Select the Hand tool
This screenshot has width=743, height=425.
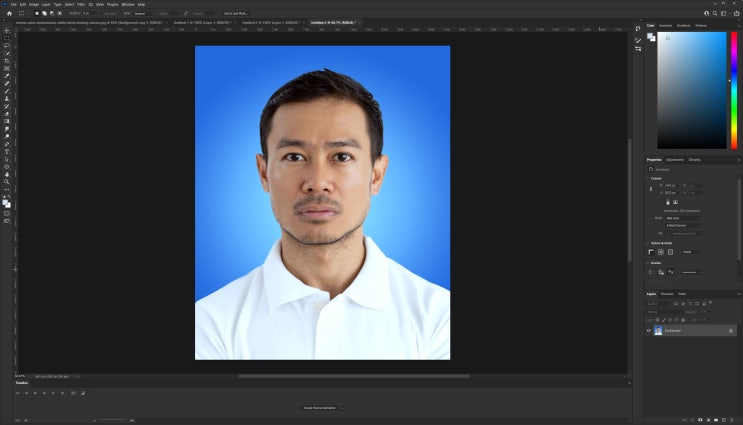coord(7,174)
